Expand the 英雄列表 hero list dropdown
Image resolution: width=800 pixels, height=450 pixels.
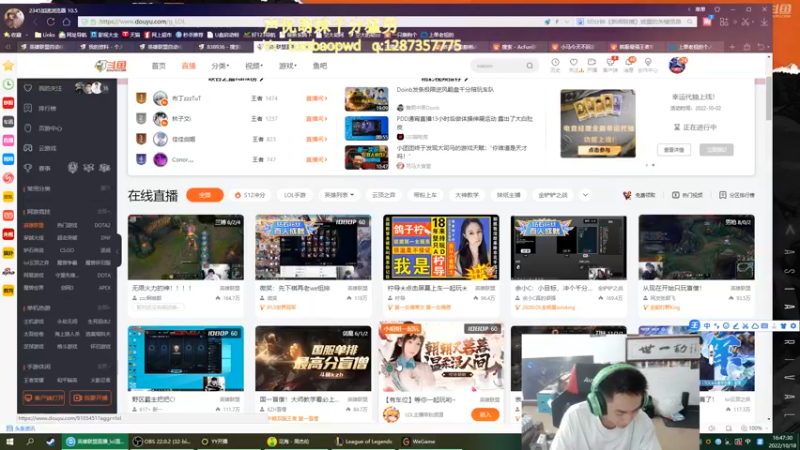(339, 195)
